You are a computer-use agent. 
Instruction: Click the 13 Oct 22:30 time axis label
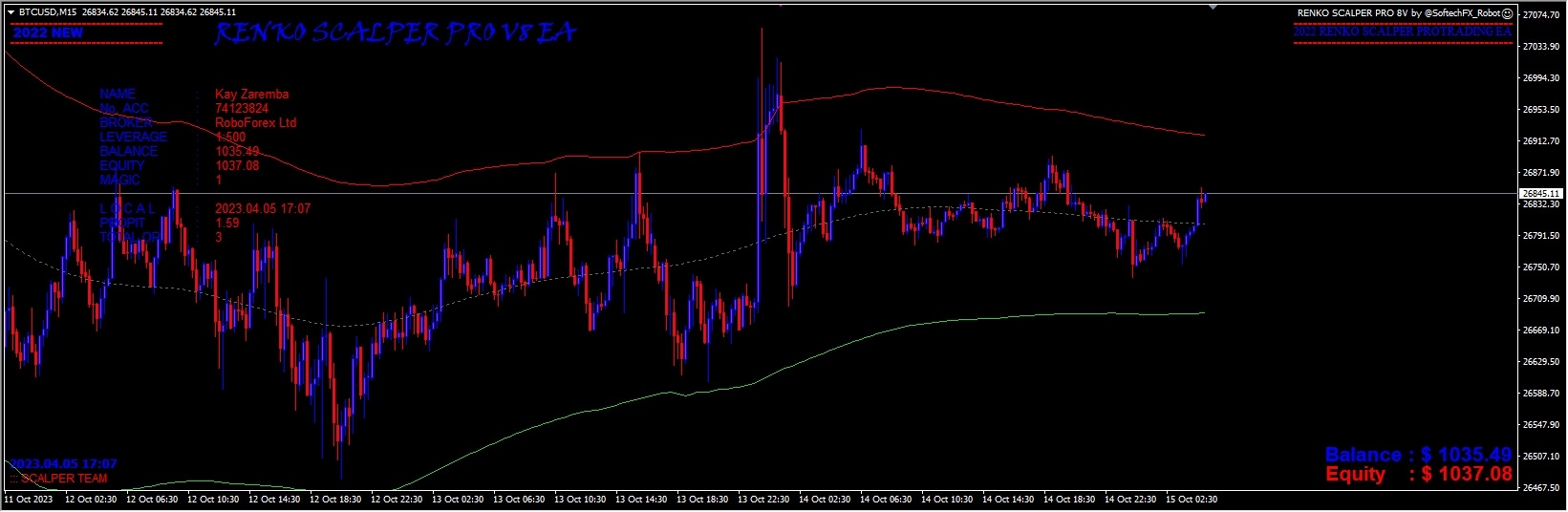click(765, 499)
